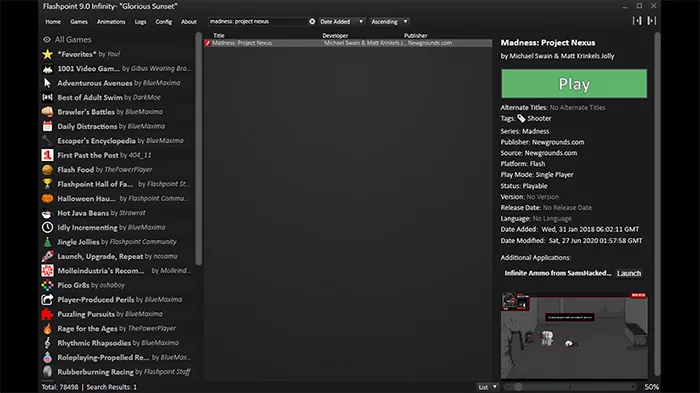Click the search input field
The height and width of the screenshot is (393, 700).
tap(258, 21)
